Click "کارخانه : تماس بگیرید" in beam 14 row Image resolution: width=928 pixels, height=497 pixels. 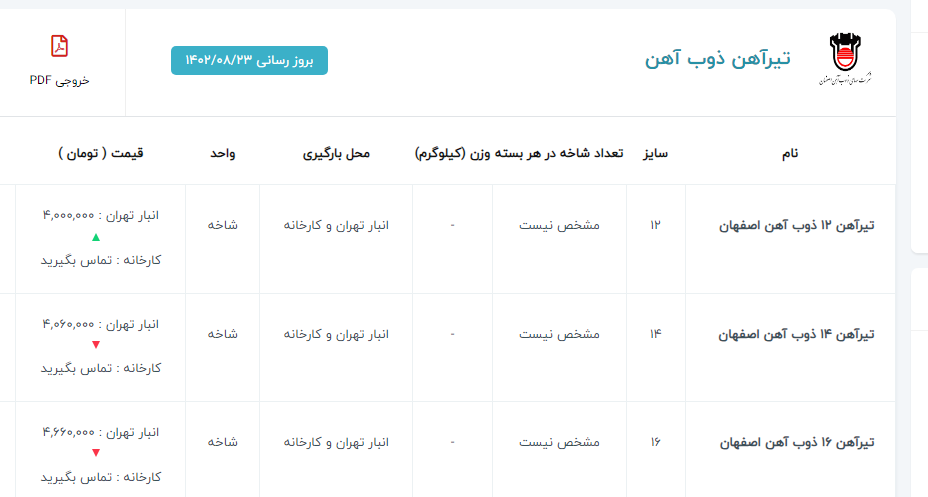[100, 368]
